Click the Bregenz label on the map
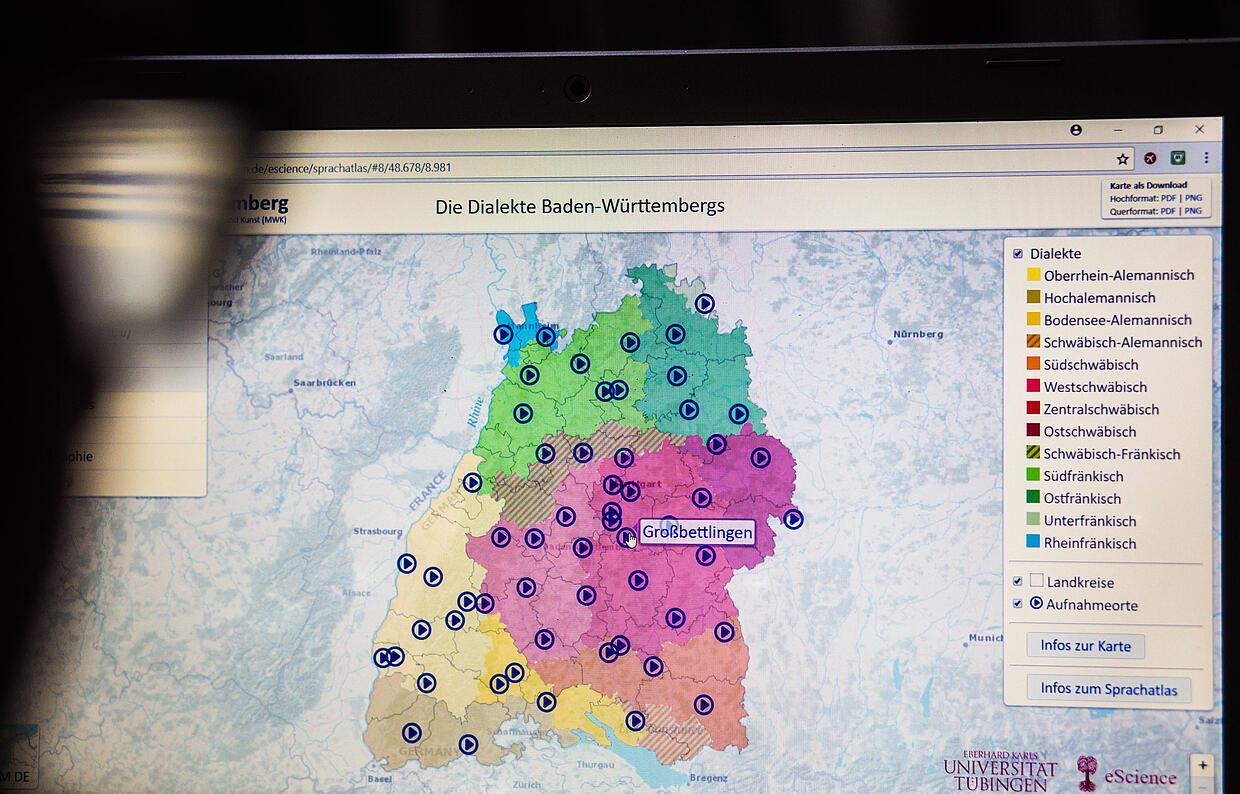The height and width of the screenshot is (794, 1240). (709, 778)
